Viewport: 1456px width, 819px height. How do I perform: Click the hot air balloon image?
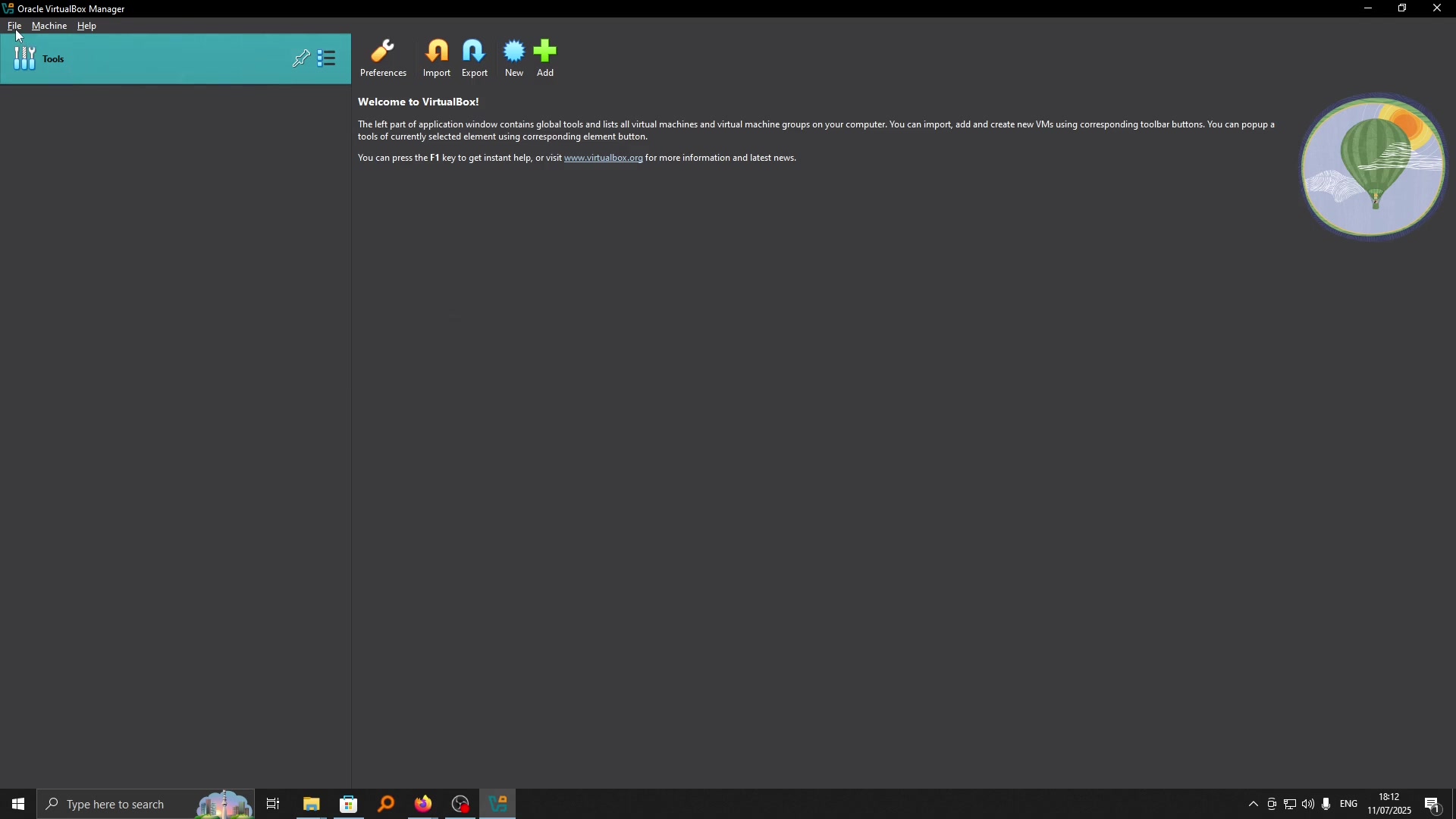pyautogui.click(x=1374, y=166)
